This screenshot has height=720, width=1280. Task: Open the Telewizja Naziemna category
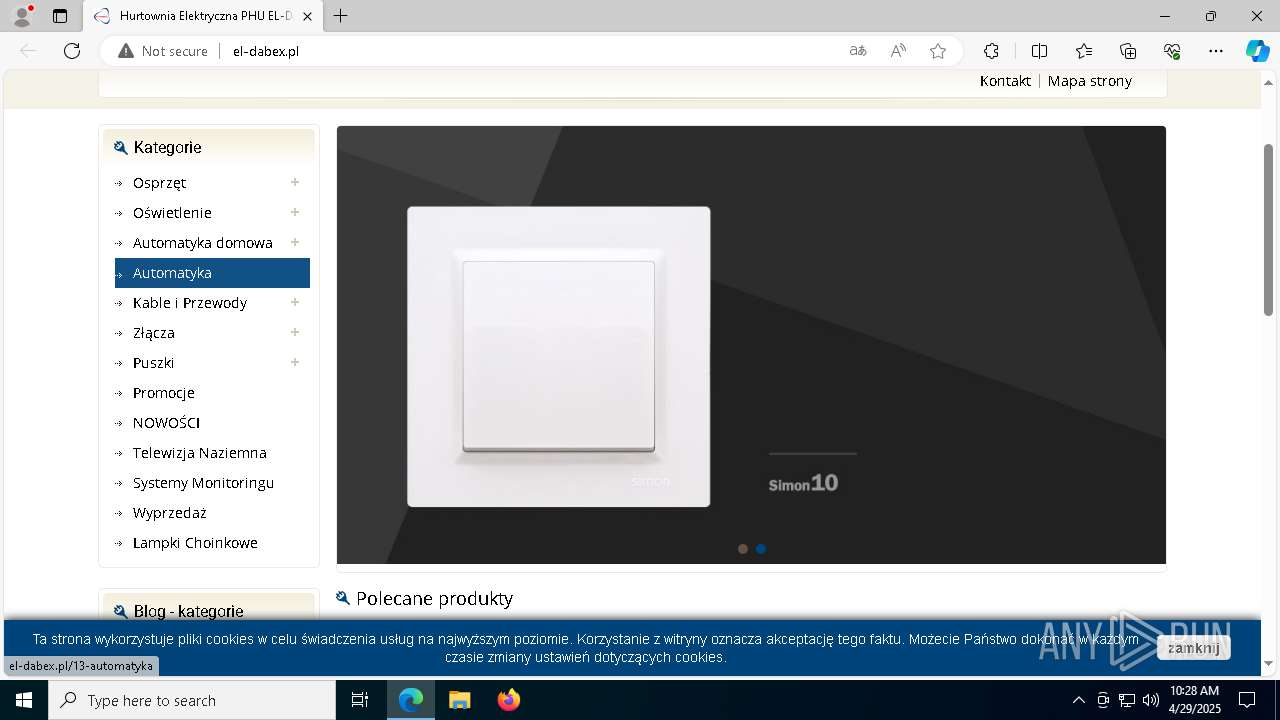(x=199, y=453)
